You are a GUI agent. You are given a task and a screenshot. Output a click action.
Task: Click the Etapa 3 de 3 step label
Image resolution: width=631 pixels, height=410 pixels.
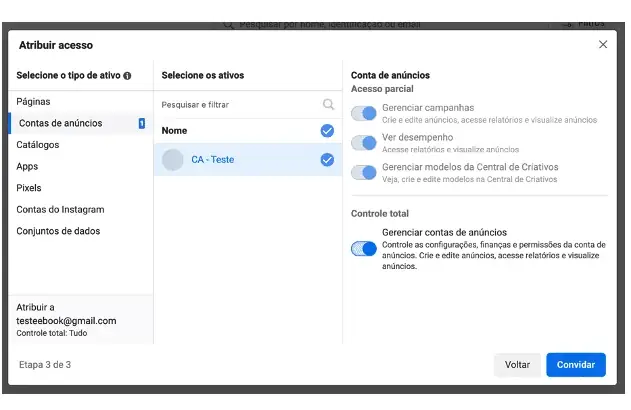45,365
